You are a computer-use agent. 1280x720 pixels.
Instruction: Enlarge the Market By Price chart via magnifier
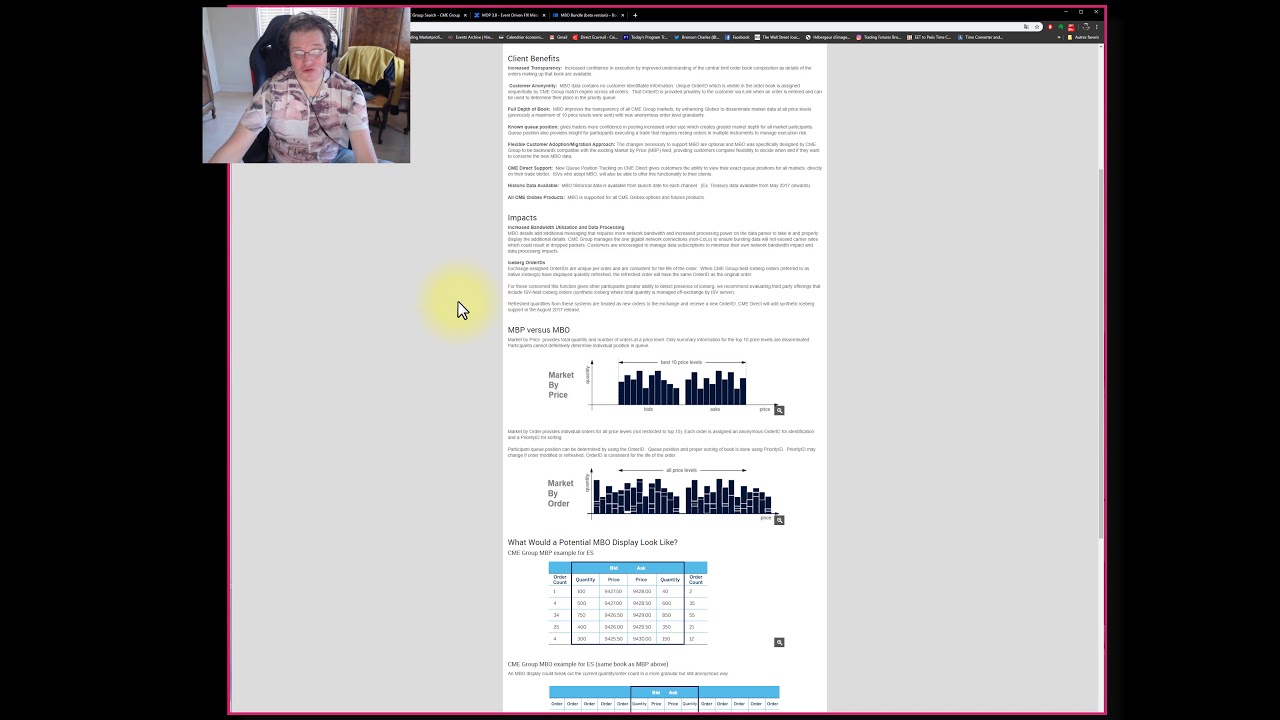(779, 410)
